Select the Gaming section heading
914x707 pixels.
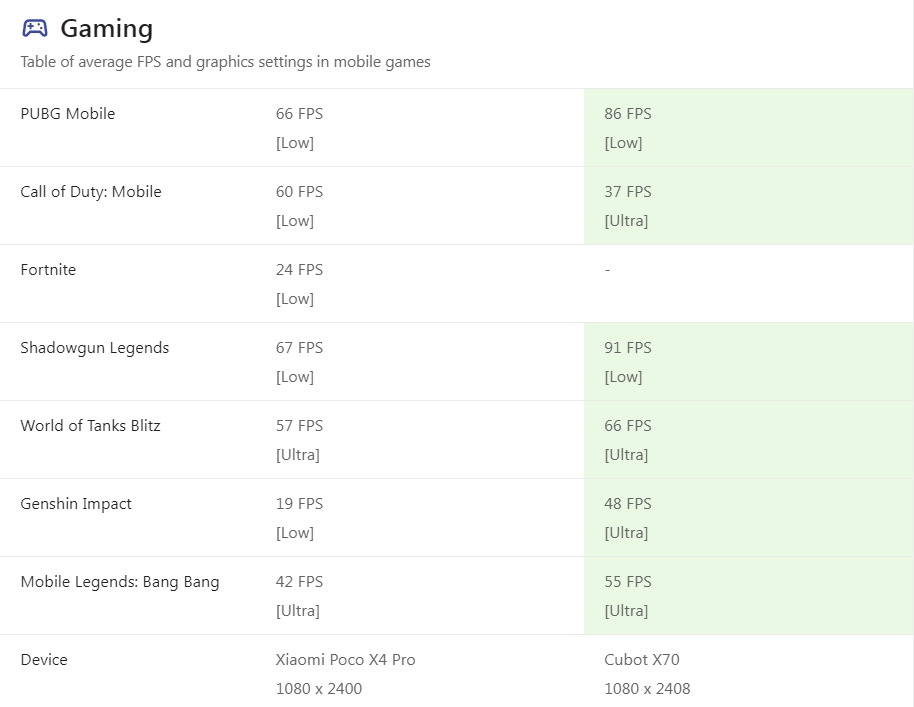coord(107,29)
